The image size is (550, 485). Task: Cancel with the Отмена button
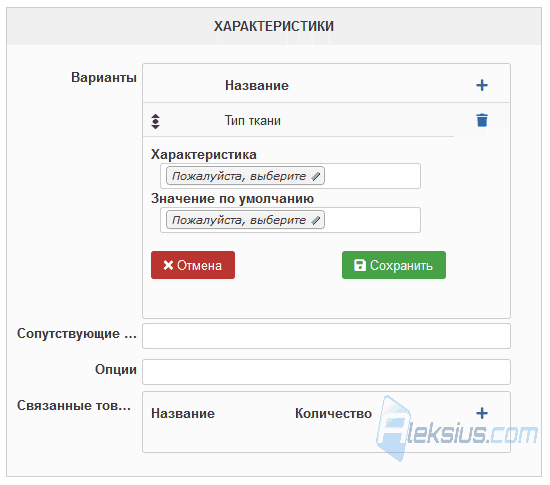coord(193,265)
